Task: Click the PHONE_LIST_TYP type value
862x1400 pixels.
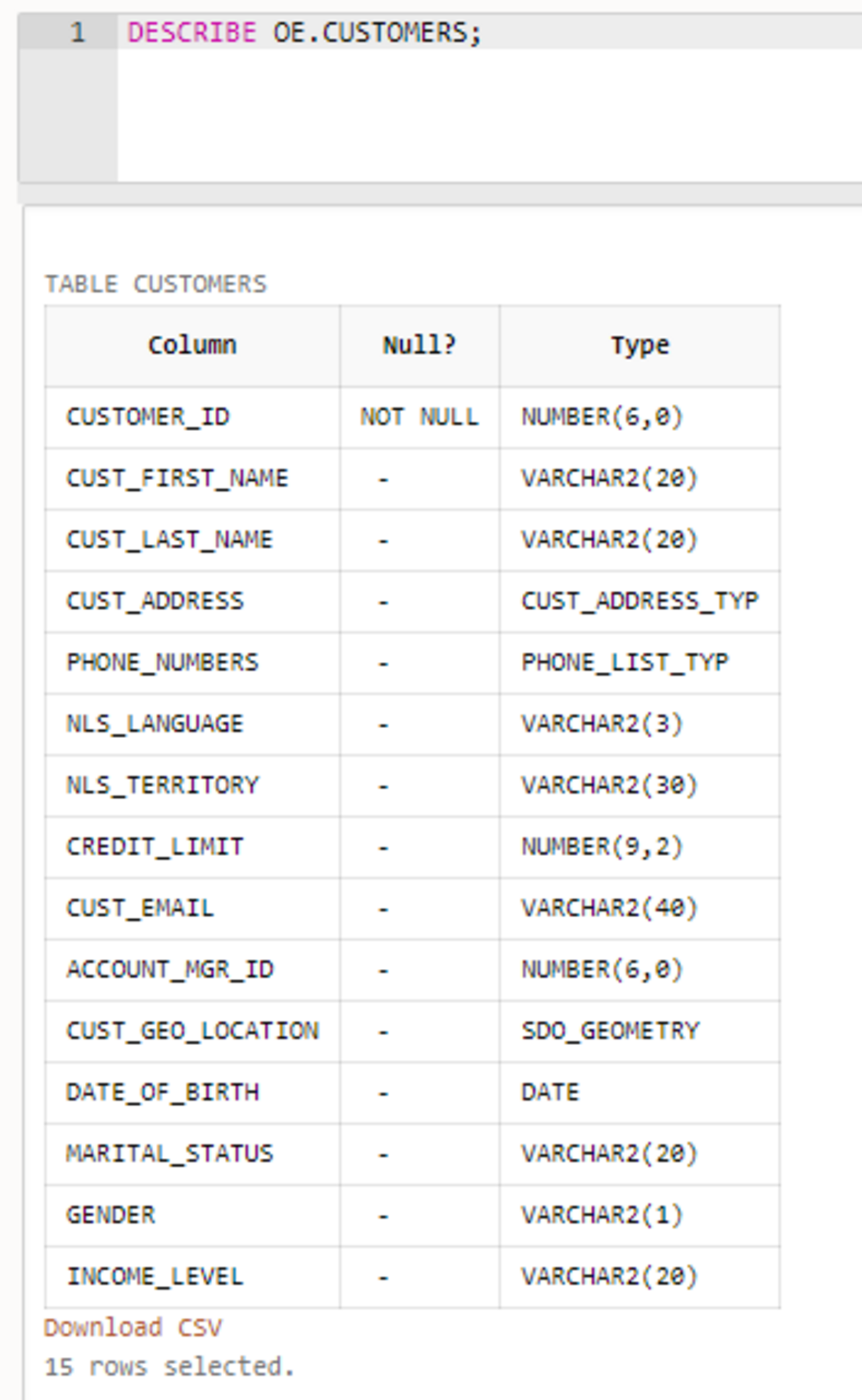Action: (625, 663)
